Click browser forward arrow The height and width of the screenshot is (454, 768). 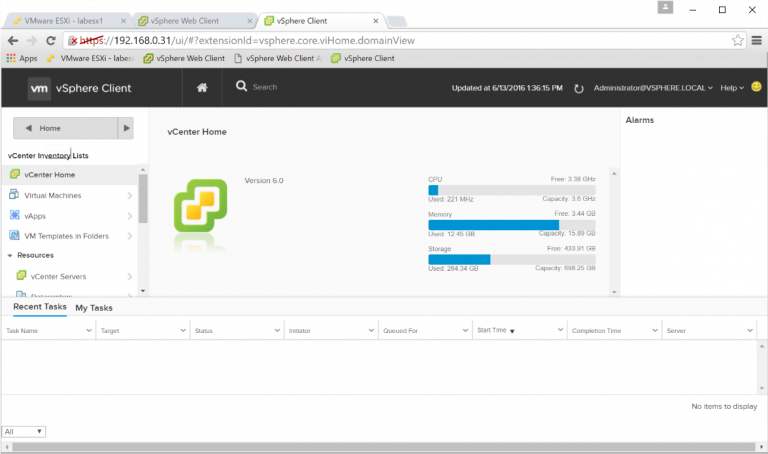(x=32, y=41)
